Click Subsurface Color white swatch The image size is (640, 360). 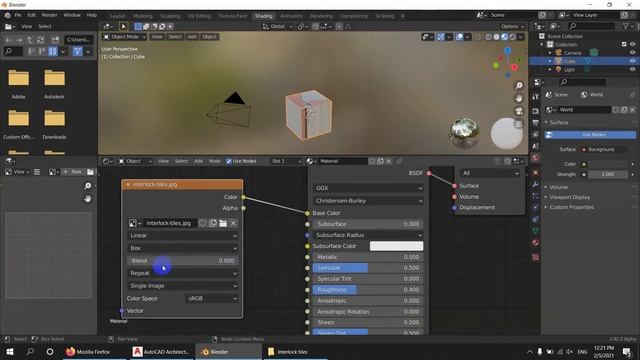pos(396,246)
